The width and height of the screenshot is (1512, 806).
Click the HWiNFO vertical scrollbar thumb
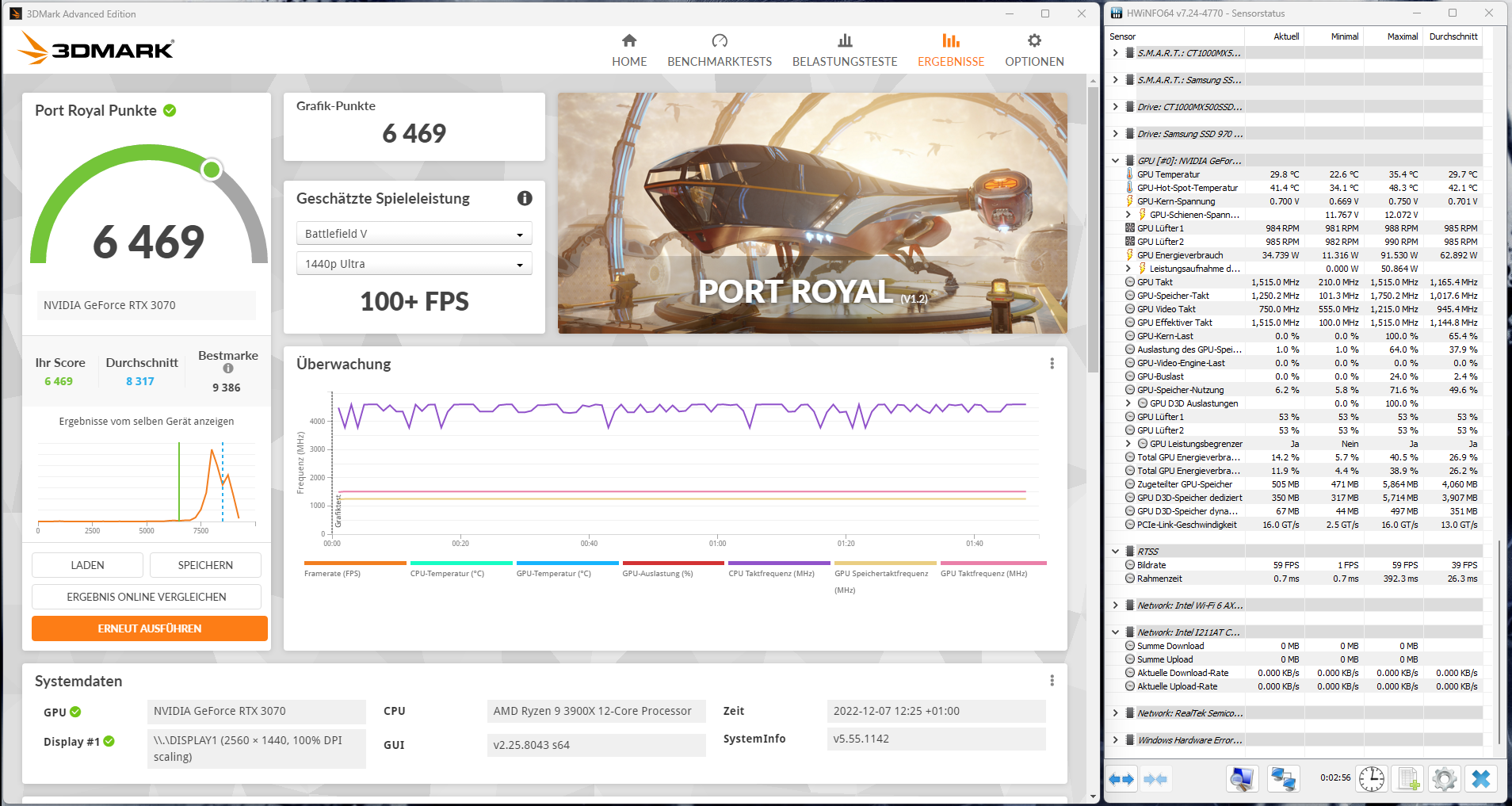(x=1499, y=642)
